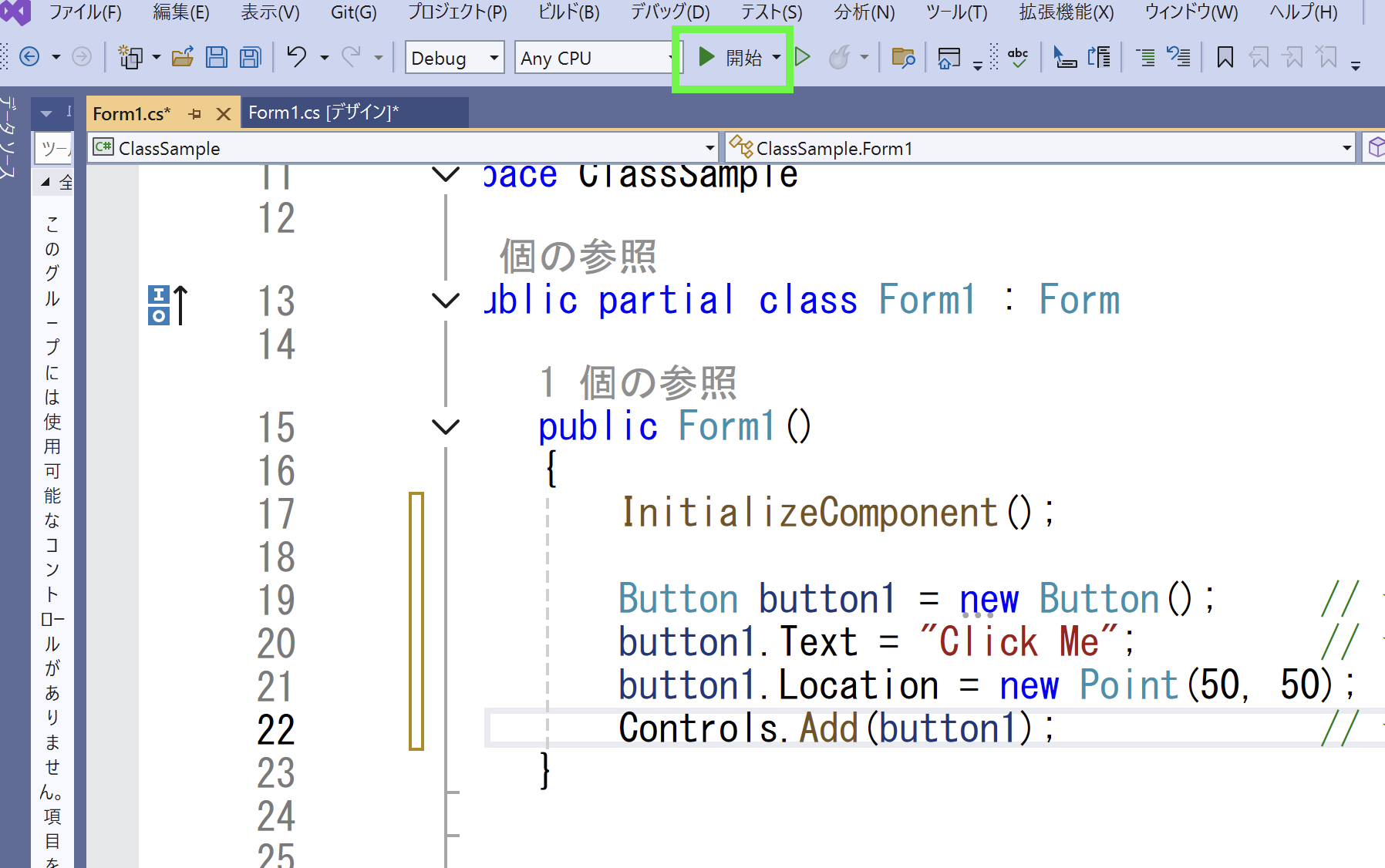Screen dimensions: 1385x868
Task: Expand the 開始 button dropdown arrow
Action: tap(777, 58)
